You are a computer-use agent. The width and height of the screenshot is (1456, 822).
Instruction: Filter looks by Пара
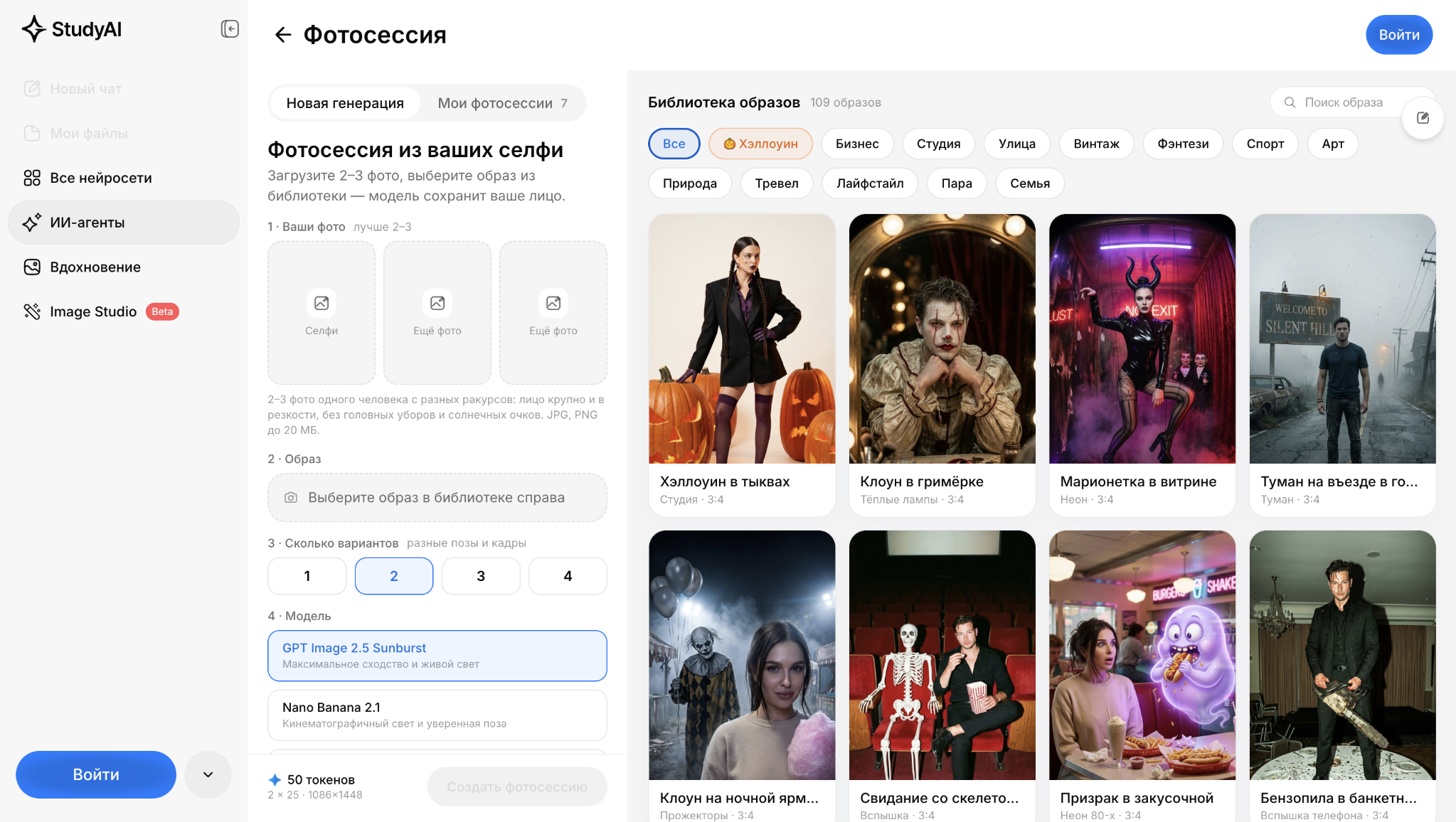[957, 183]
